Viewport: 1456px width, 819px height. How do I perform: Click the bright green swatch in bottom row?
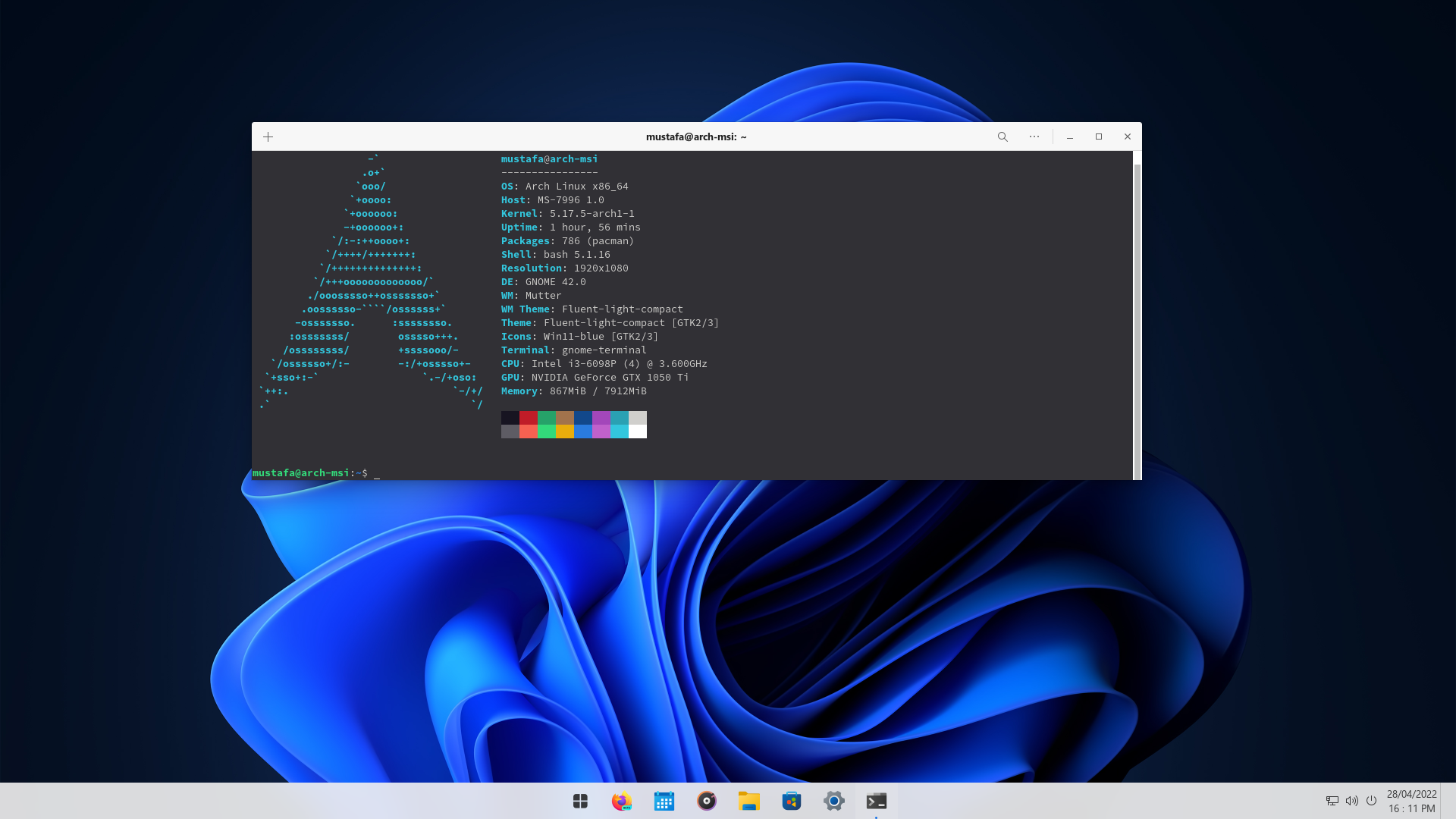point(547,431)
